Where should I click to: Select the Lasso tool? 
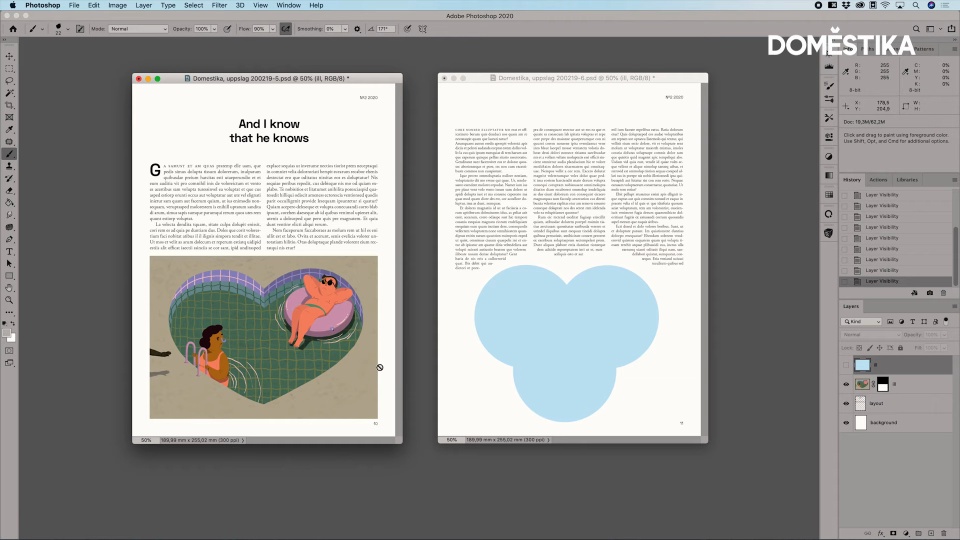[10, 80]
